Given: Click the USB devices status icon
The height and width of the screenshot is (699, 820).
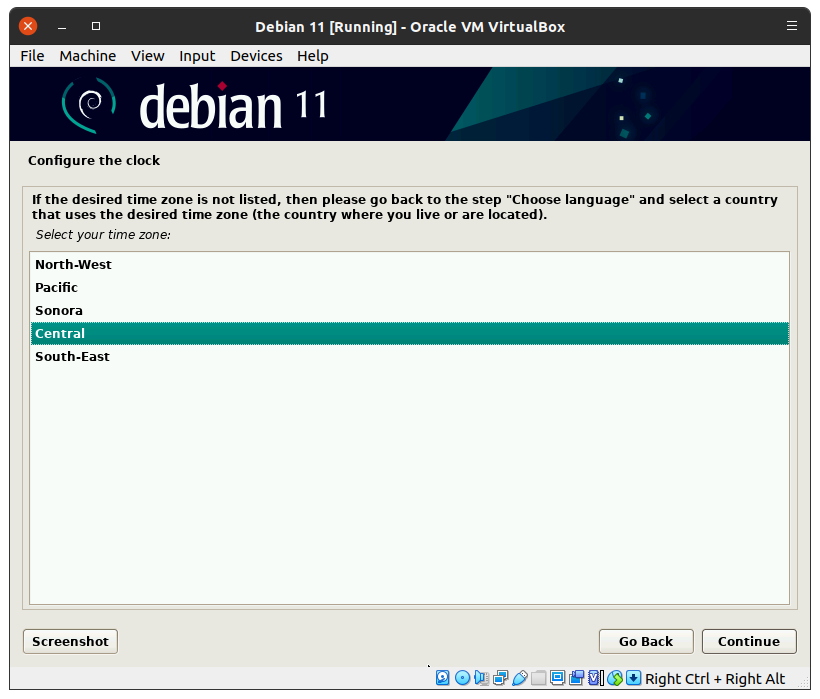Looking at the screenshot, I should (519, 678).
